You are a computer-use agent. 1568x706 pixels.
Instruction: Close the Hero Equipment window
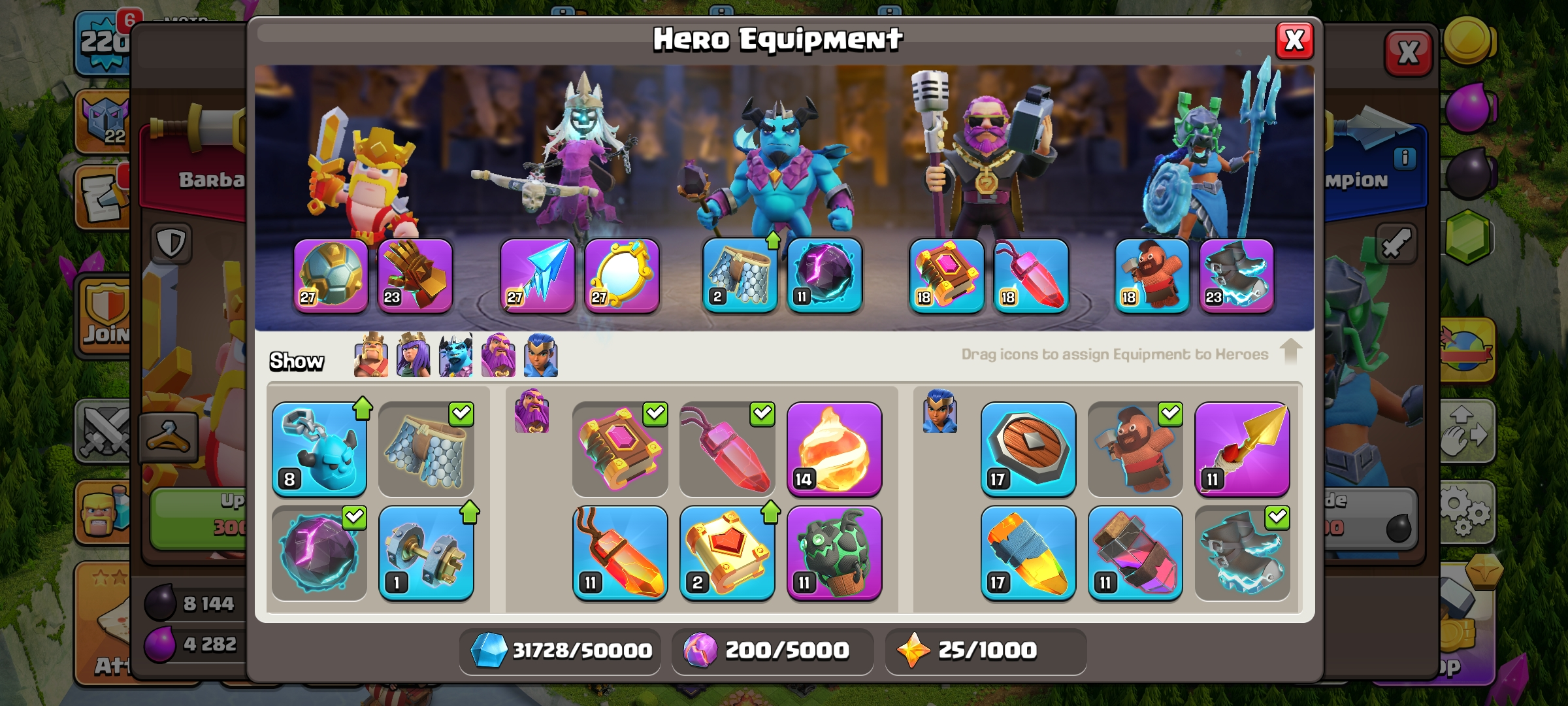coord(1294,41)
